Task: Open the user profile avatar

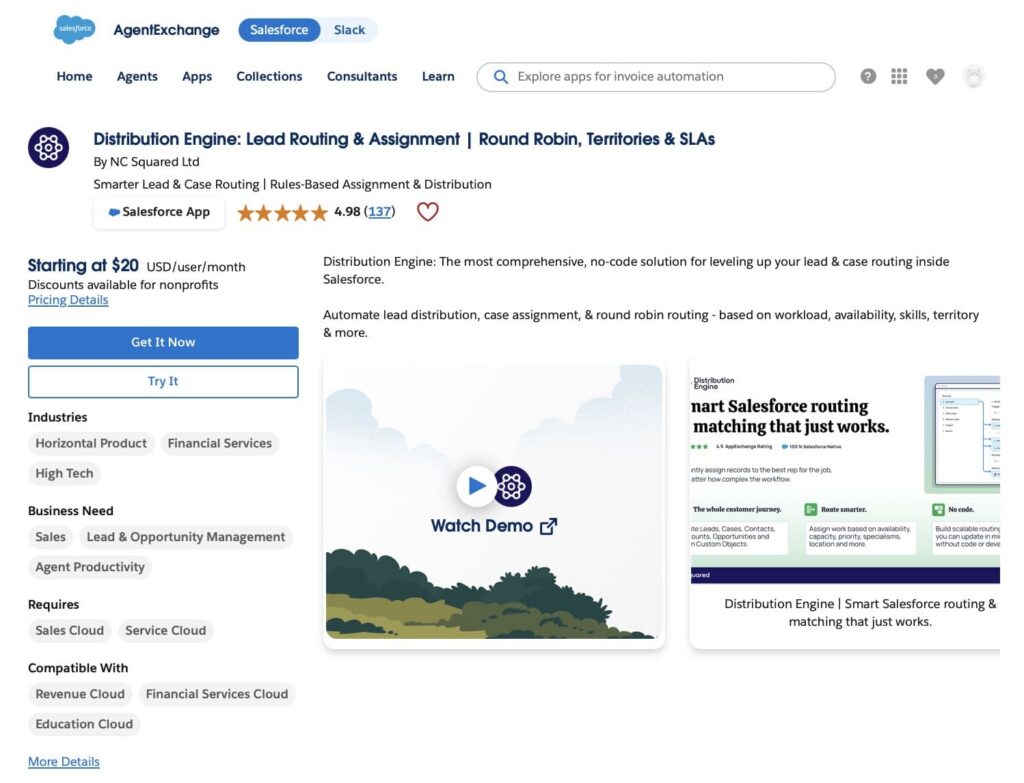Action: 974,76
